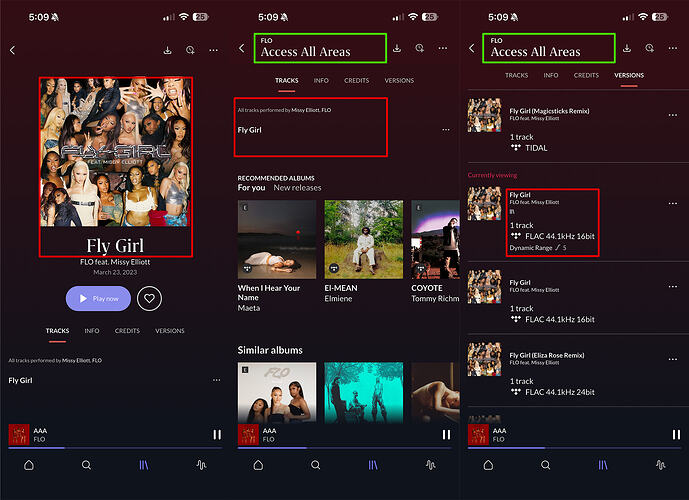
Task: Tap the waveform icon on the middle screen
Action: [x=431, y=465]
